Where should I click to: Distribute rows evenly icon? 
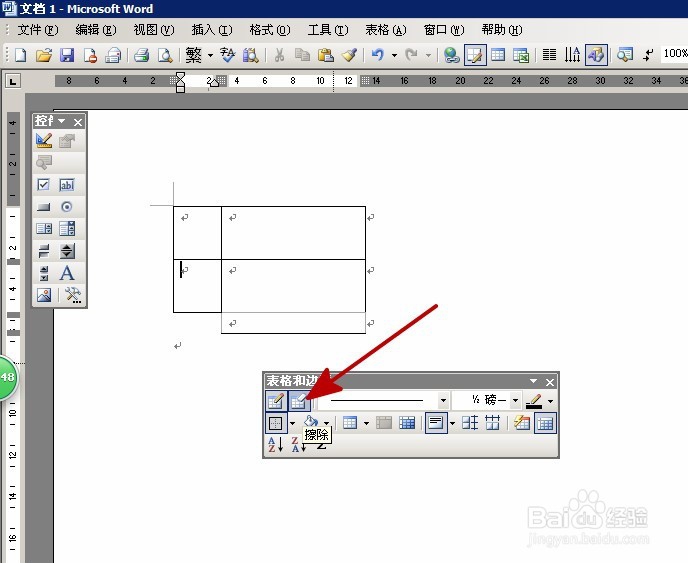coord(470,423)
